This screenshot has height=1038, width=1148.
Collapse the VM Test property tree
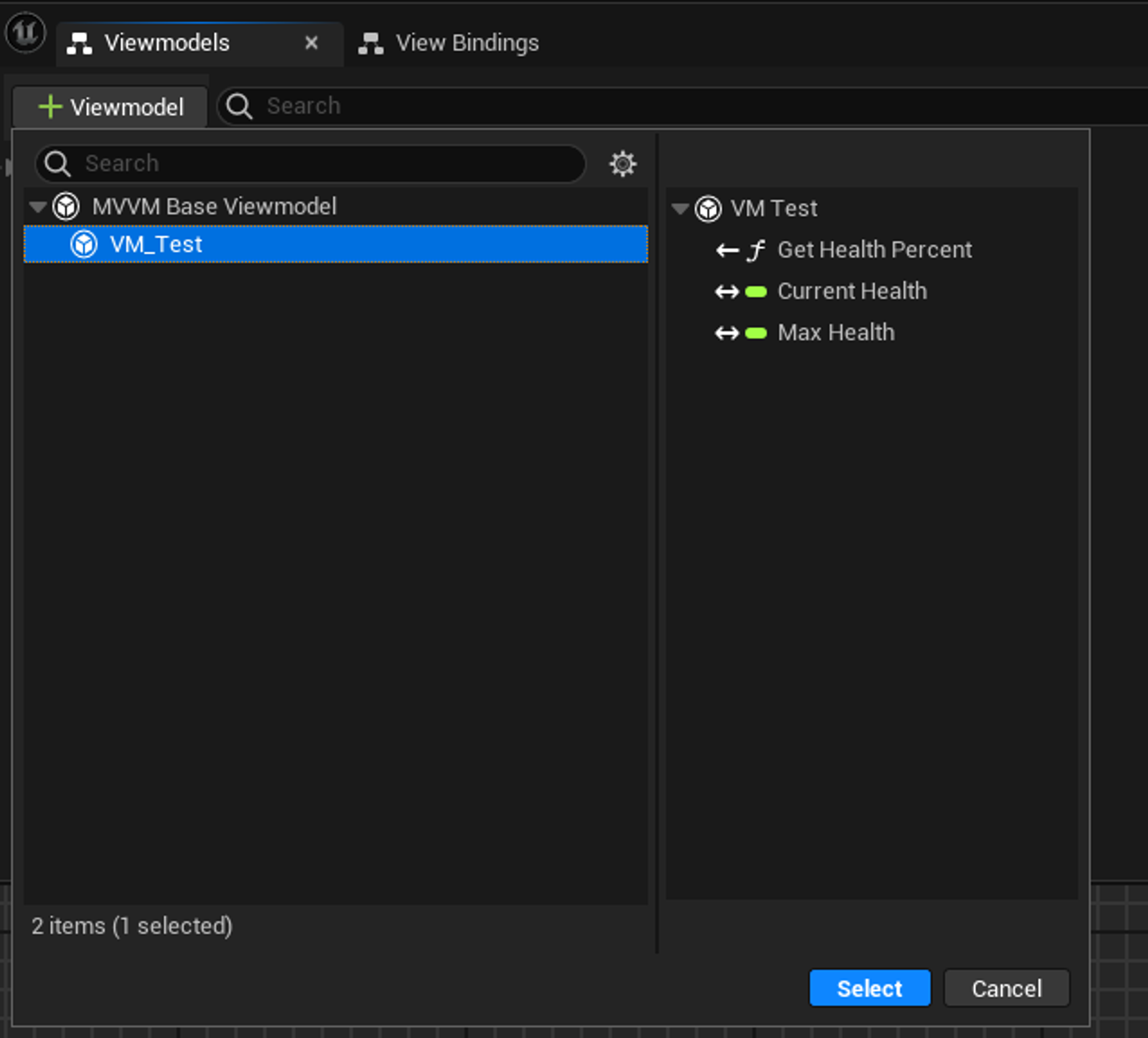pos(680,209)
